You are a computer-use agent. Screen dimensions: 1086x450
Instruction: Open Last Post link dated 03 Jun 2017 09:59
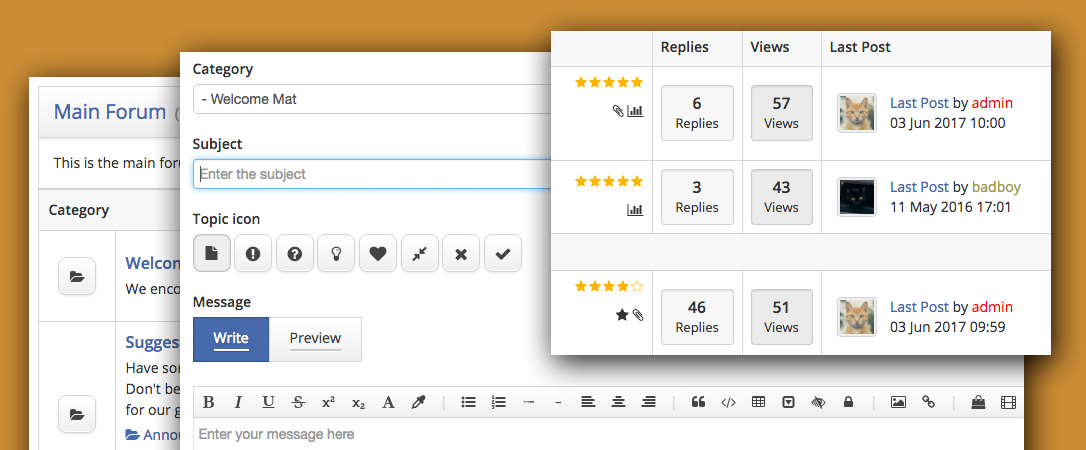[919, 307]
